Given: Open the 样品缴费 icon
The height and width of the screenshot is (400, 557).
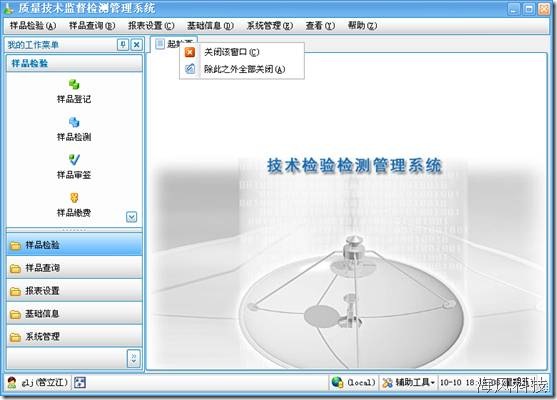Looking at the screenshot, I should click(x=74, y=198).
